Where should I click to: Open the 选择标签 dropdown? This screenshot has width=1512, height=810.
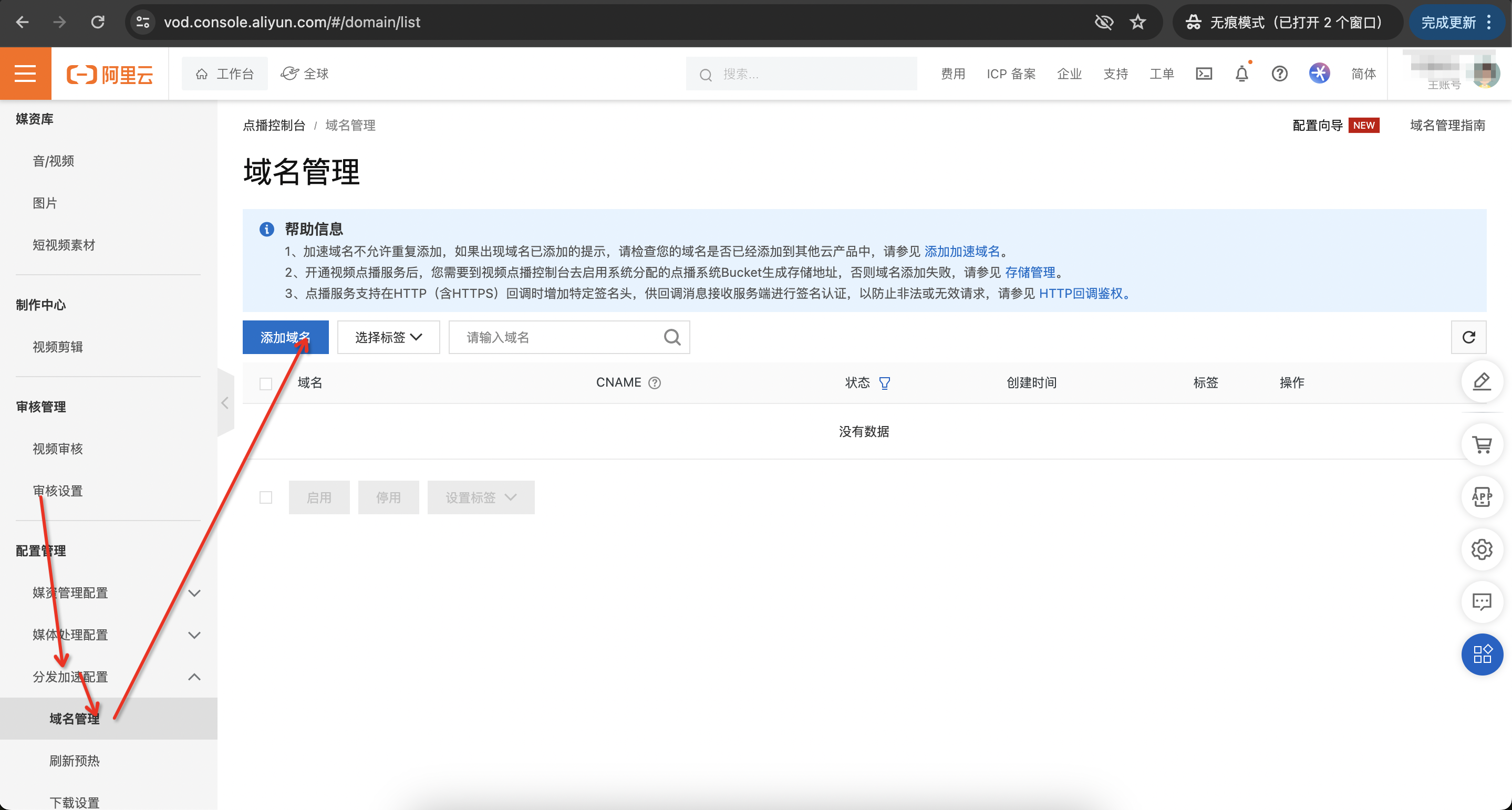tap(388, 337)
